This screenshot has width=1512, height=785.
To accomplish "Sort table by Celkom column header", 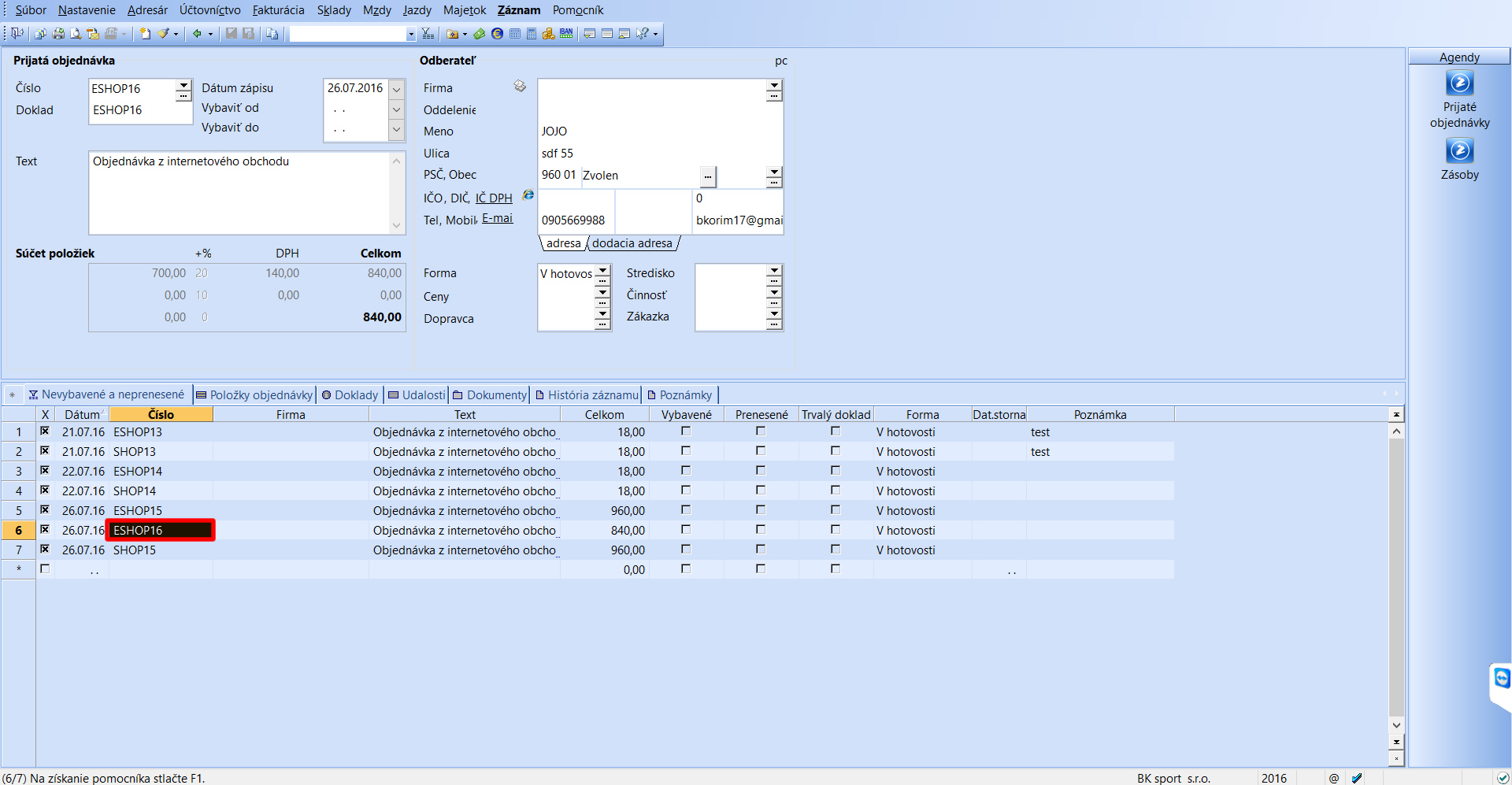I will [x=604, y=414].
